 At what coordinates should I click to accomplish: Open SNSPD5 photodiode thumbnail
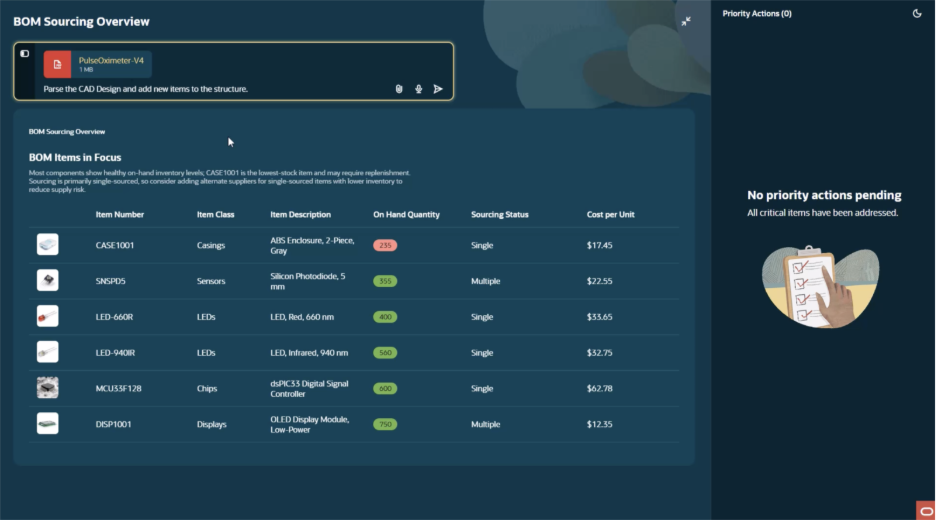(x=48, y=281)
